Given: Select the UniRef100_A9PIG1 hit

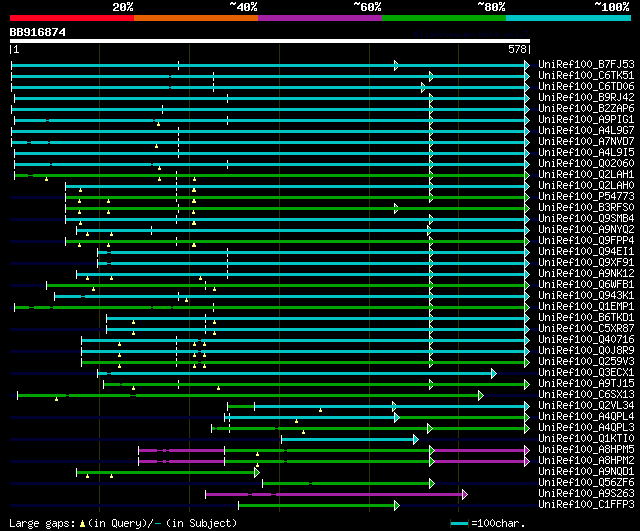Looking at the screenshot, I should [x=586, y=120].
